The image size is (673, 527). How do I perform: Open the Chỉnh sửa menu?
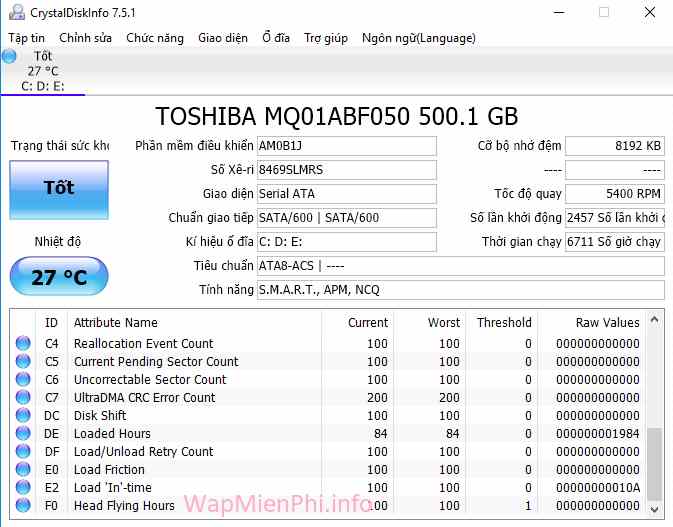[x=85, y=38]
